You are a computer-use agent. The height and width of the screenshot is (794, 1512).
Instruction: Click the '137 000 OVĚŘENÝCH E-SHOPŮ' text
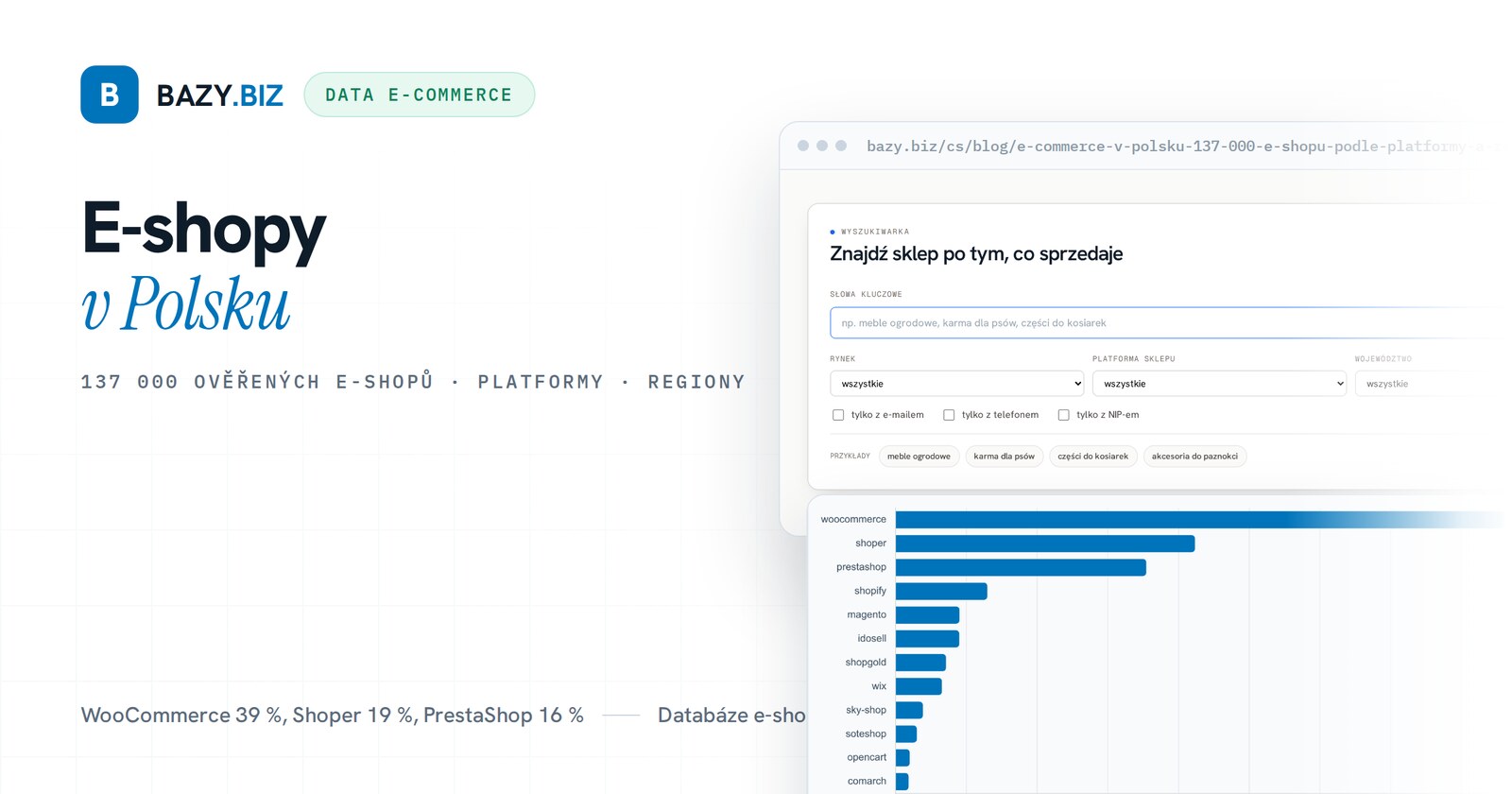point(257,382)
